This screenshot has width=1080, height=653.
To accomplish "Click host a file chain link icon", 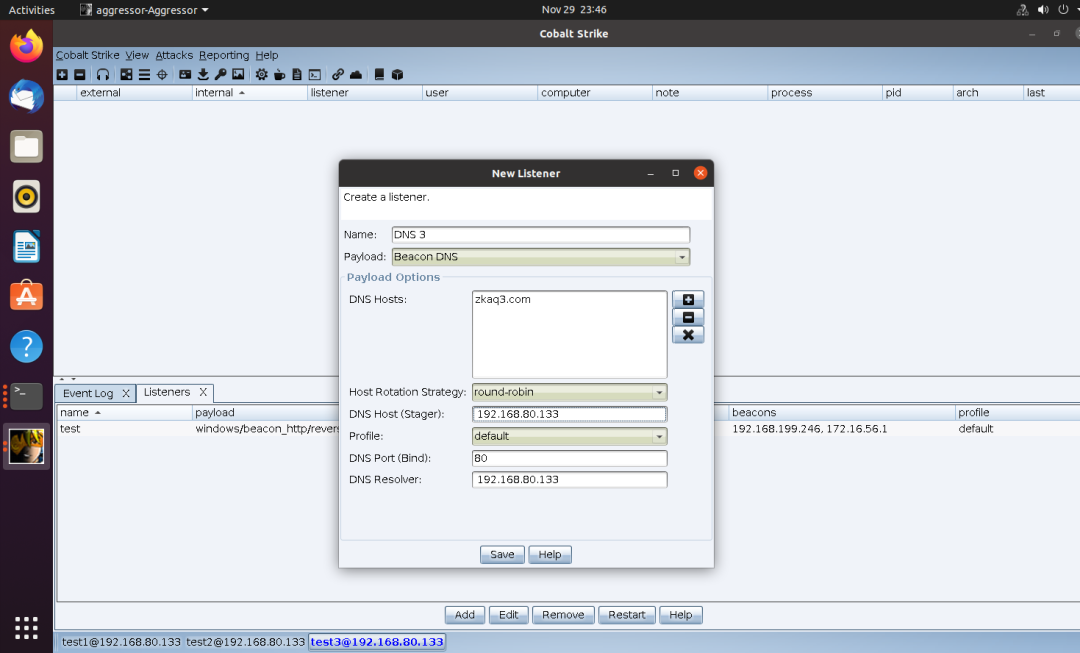I will click(338, 74).
